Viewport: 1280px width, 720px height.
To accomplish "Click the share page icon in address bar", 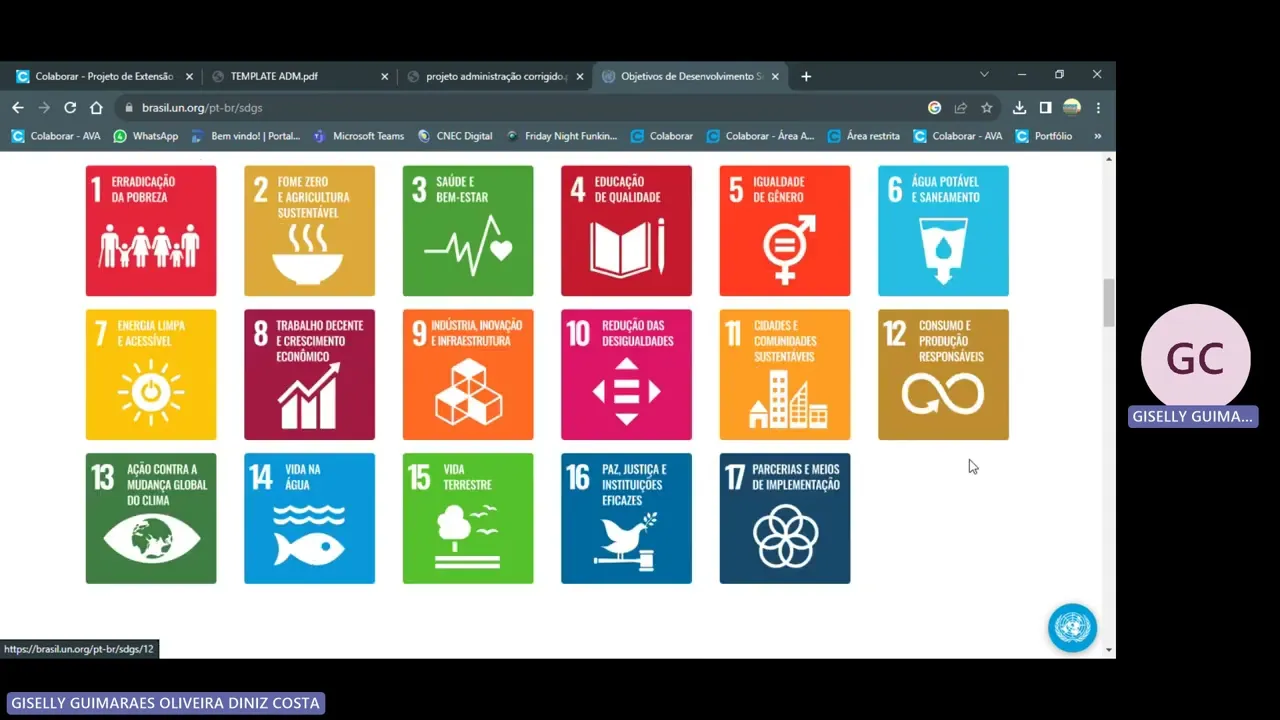I will point(961,108).
